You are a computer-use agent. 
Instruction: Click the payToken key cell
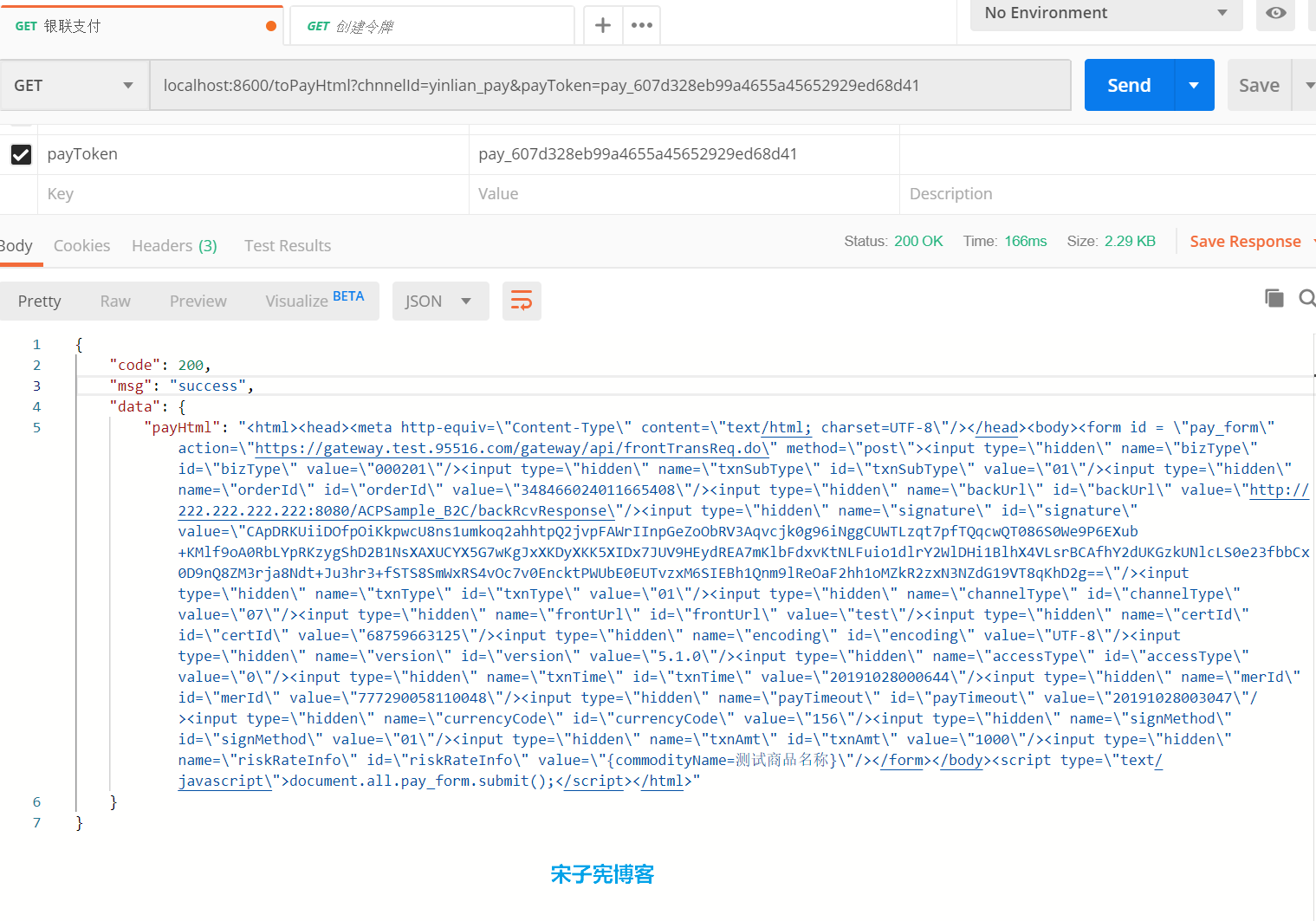pyautogui.click(x=253, y=154)
